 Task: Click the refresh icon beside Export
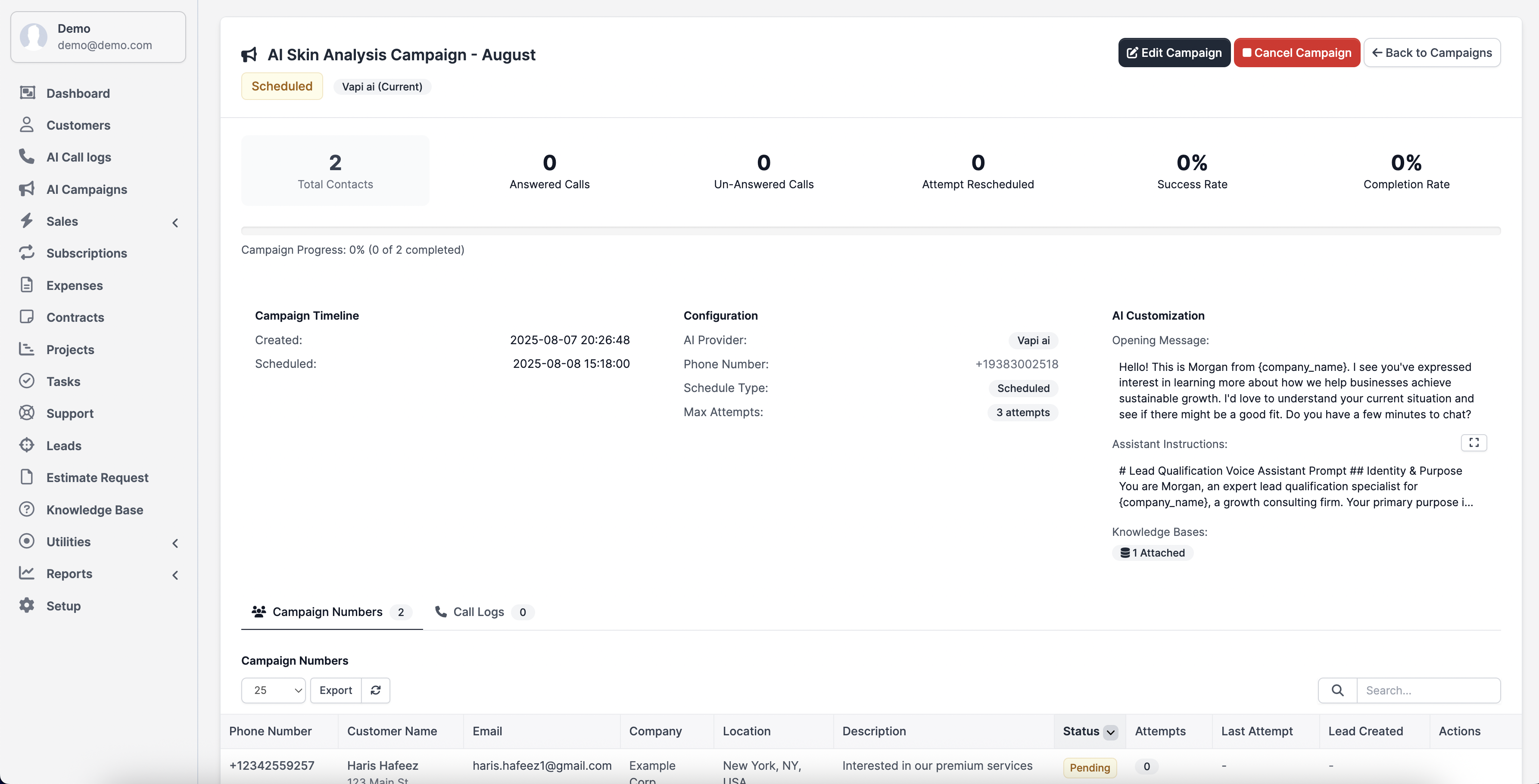pyautogui.click(x=375, y=690)
